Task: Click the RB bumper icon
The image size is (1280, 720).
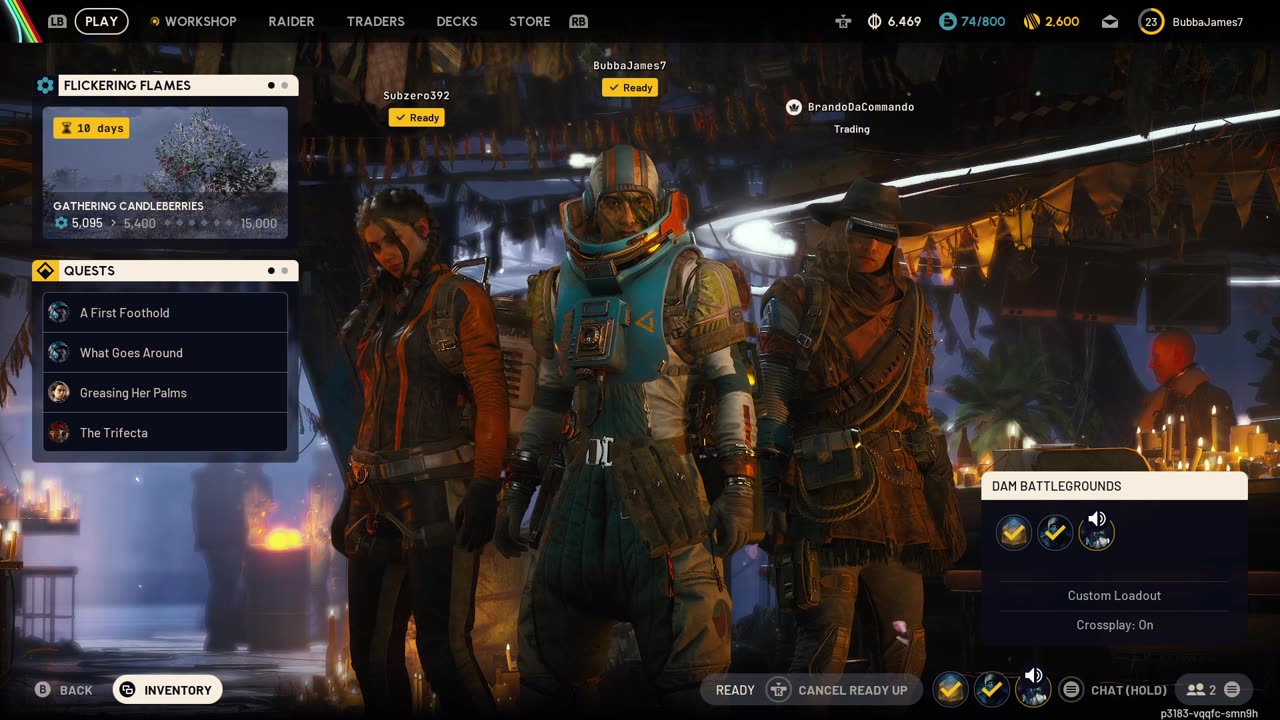Action: coord(578,21)
